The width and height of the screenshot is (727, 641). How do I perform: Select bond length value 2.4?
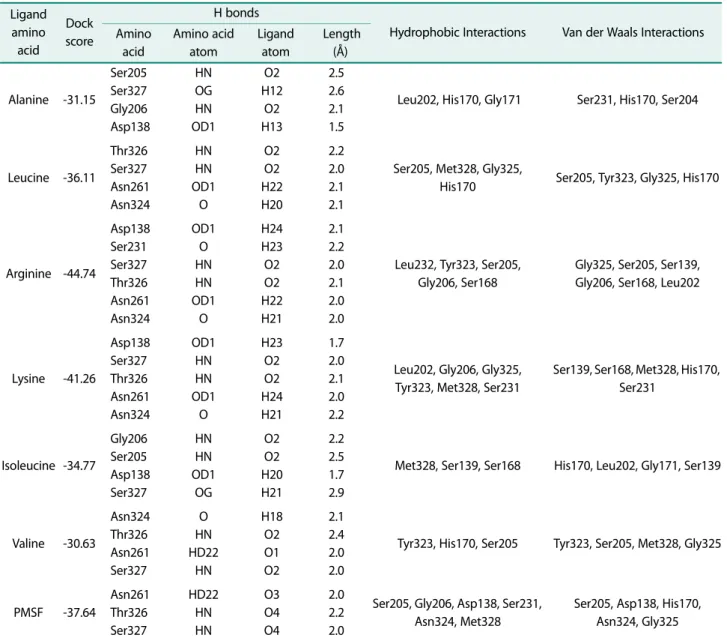[336, 534]
